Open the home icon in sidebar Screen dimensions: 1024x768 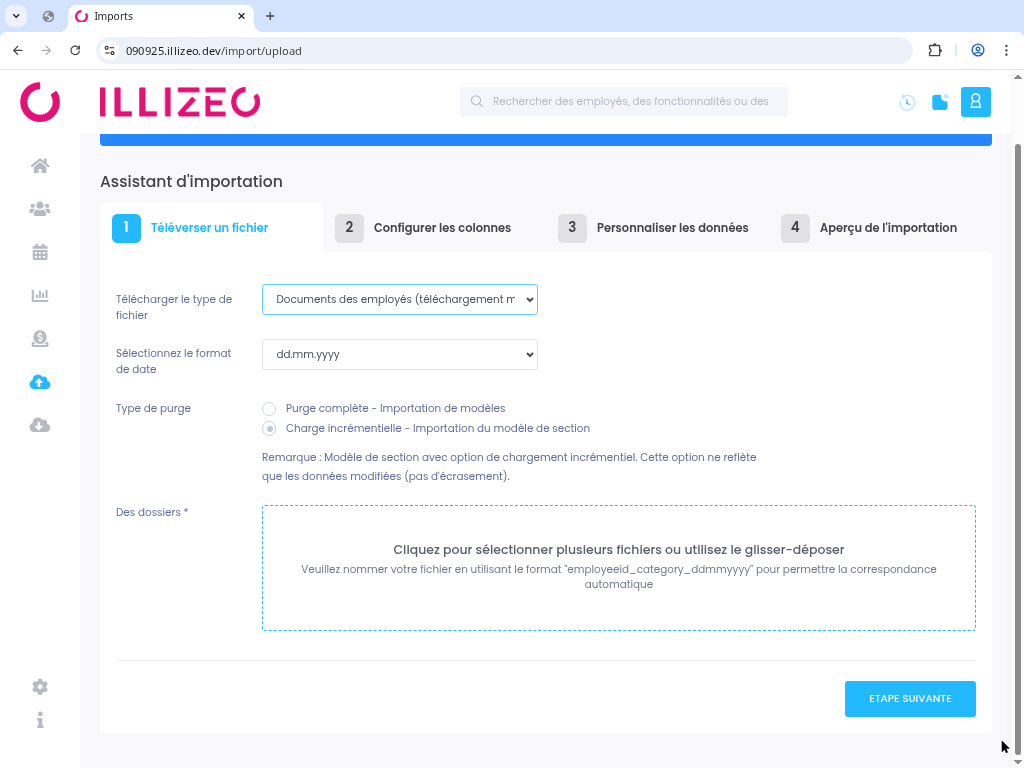pyautogui.click(x=40, y=166)
